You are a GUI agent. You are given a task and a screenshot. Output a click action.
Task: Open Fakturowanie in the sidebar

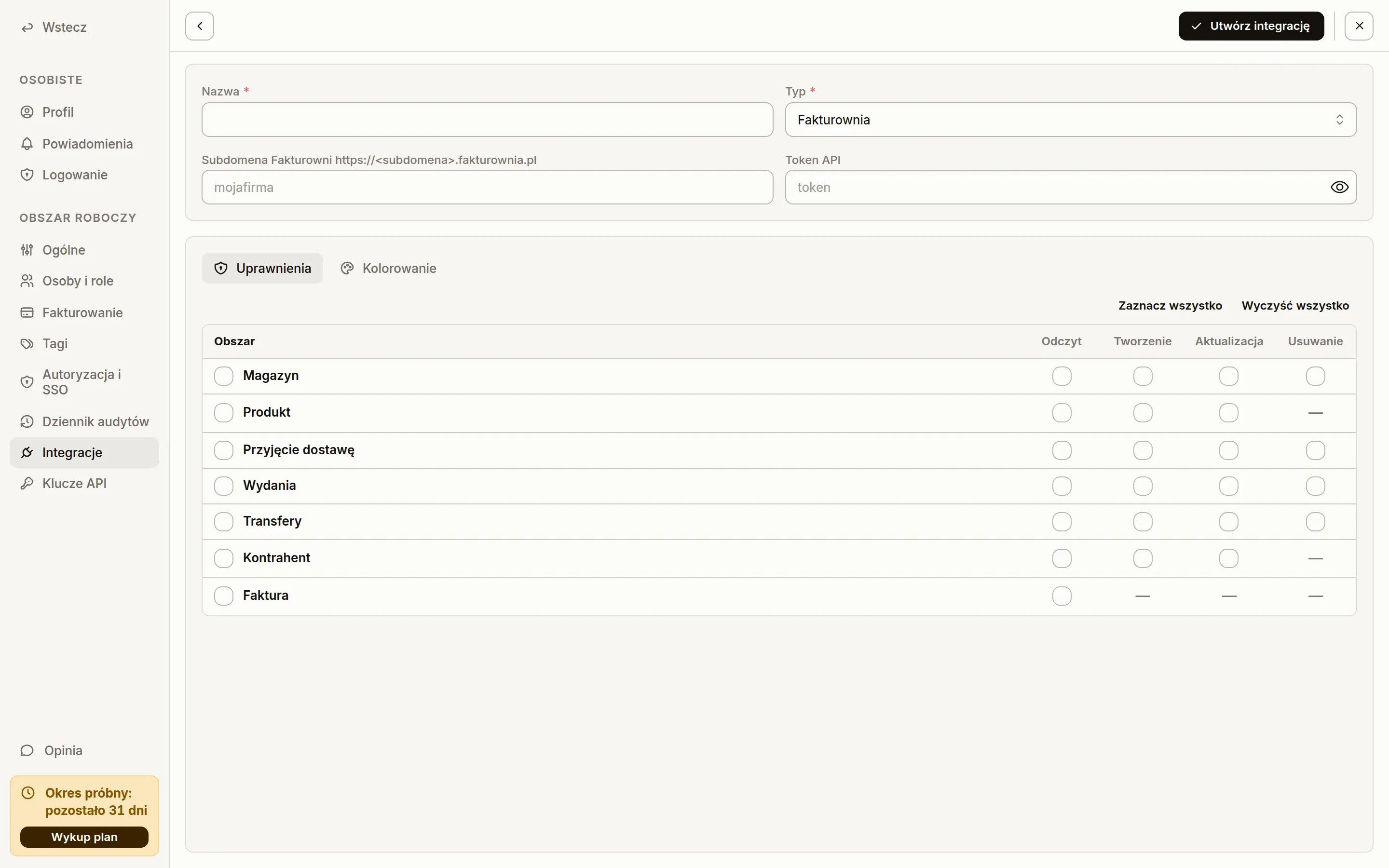(84, 312)
